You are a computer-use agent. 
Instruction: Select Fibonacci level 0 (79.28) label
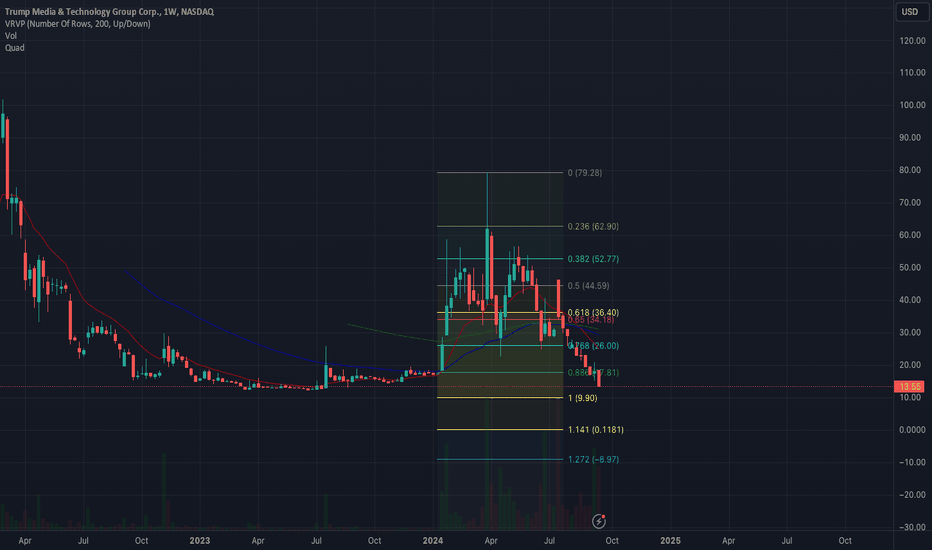point(584,172)
